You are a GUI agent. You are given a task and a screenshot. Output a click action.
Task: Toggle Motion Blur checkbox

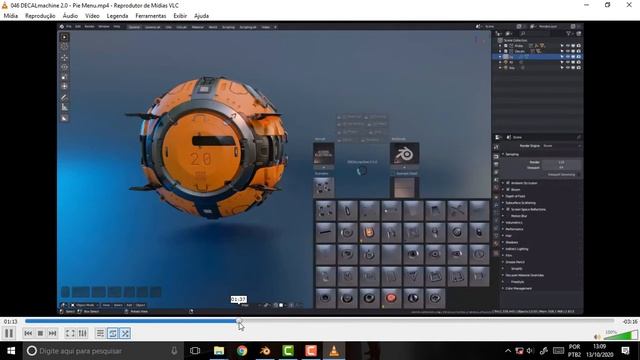[x=508, y=216]
